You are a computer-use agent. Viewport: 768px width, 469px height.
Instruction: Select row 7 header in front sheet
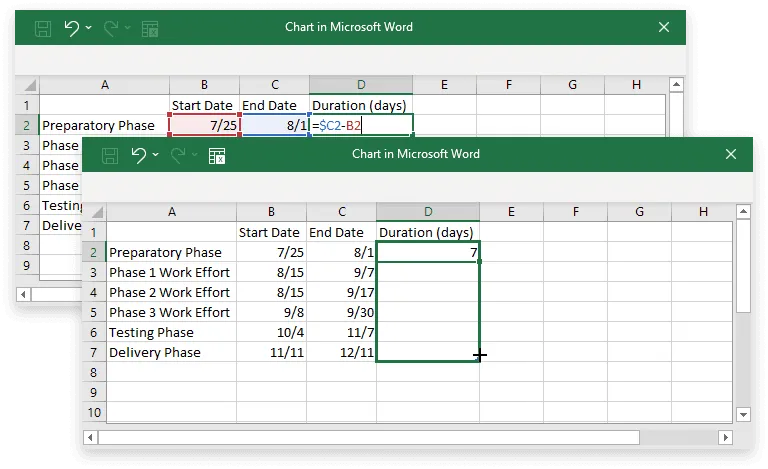94,352
